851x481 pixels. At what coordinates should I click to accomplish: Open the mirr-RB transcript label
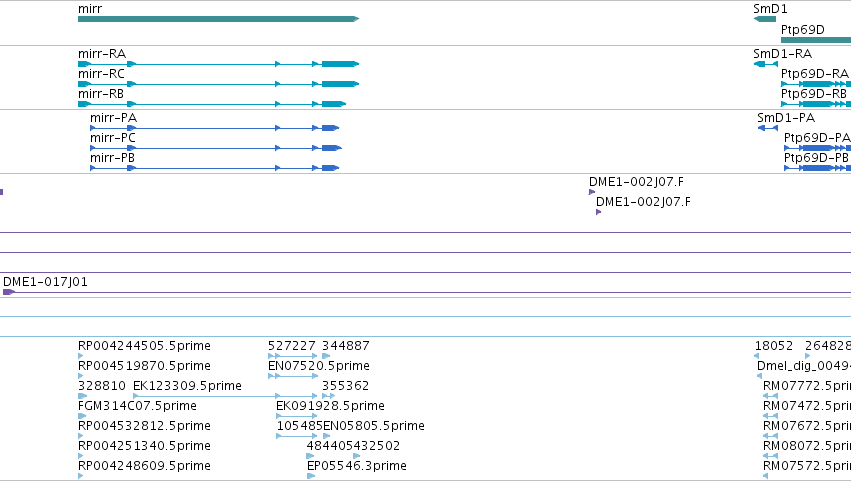coord(101,94)
